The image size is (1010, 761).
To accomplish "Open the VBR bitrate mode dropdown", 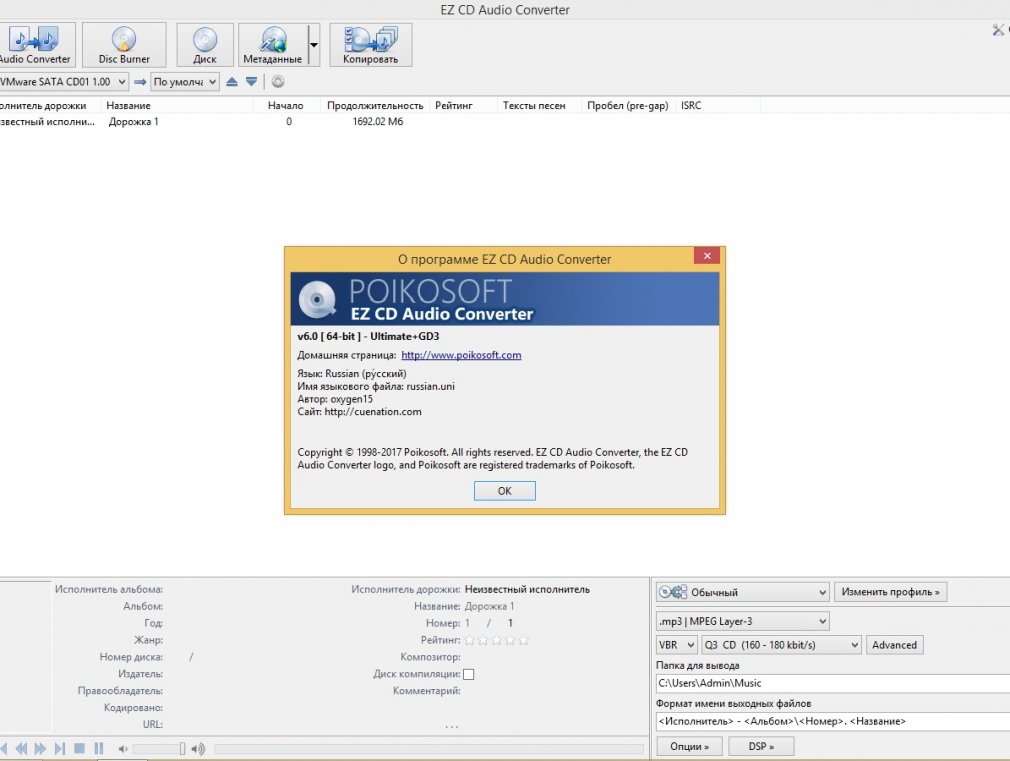I will [x=676, y=645].
